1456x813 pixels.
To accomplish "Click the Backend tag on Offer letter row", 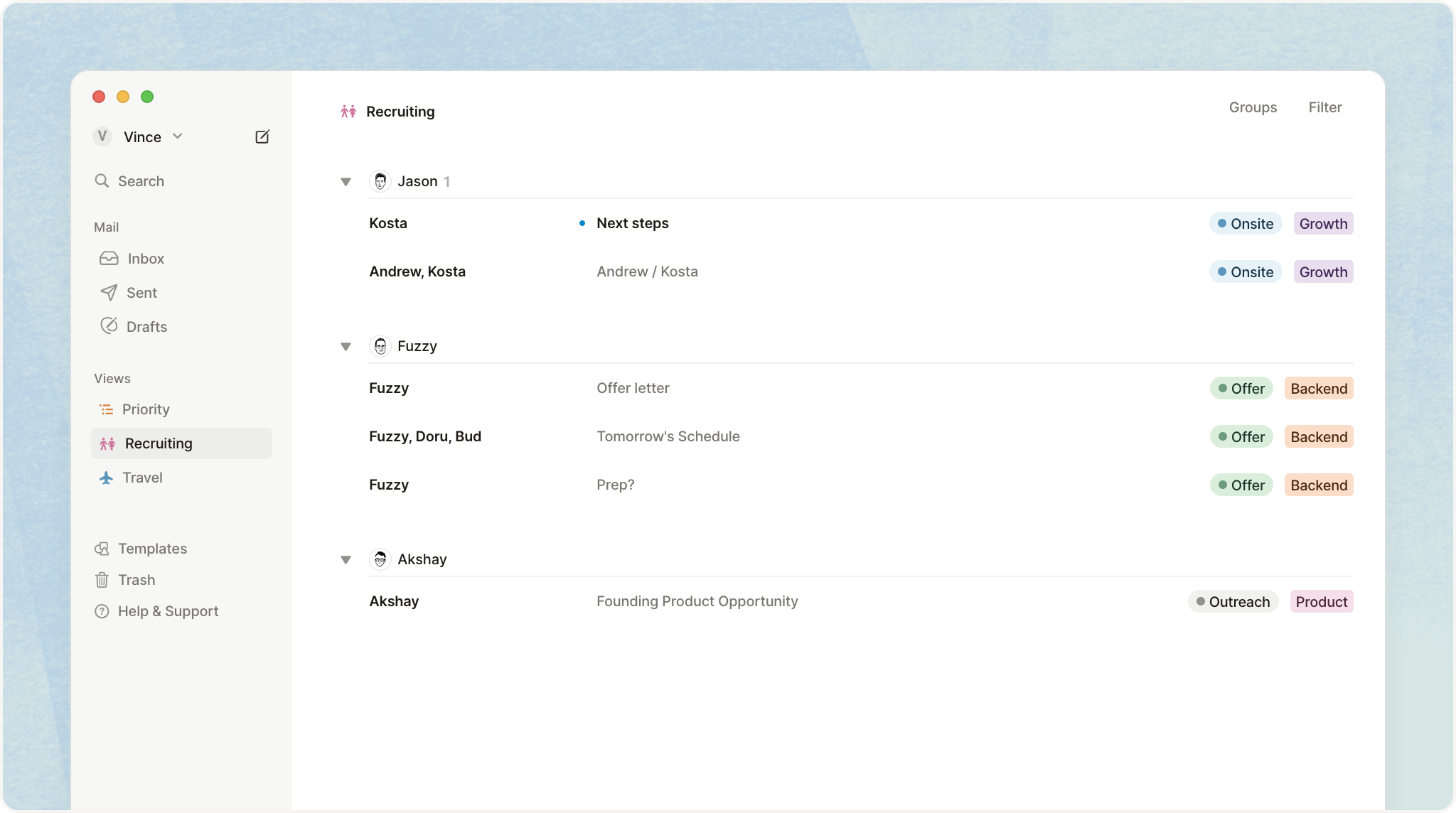I will click(x=1319, y=389).
